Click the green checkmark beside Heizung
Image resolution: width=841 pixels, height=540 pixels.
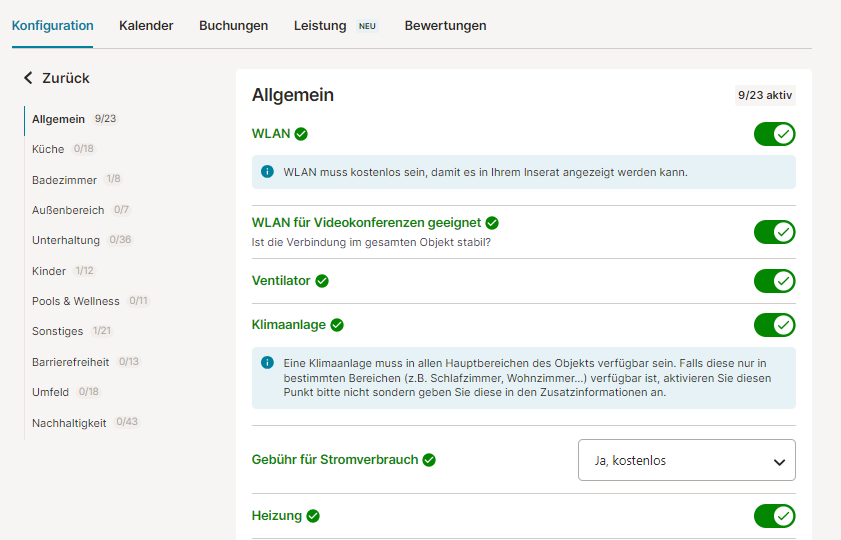tap(313, 516)
